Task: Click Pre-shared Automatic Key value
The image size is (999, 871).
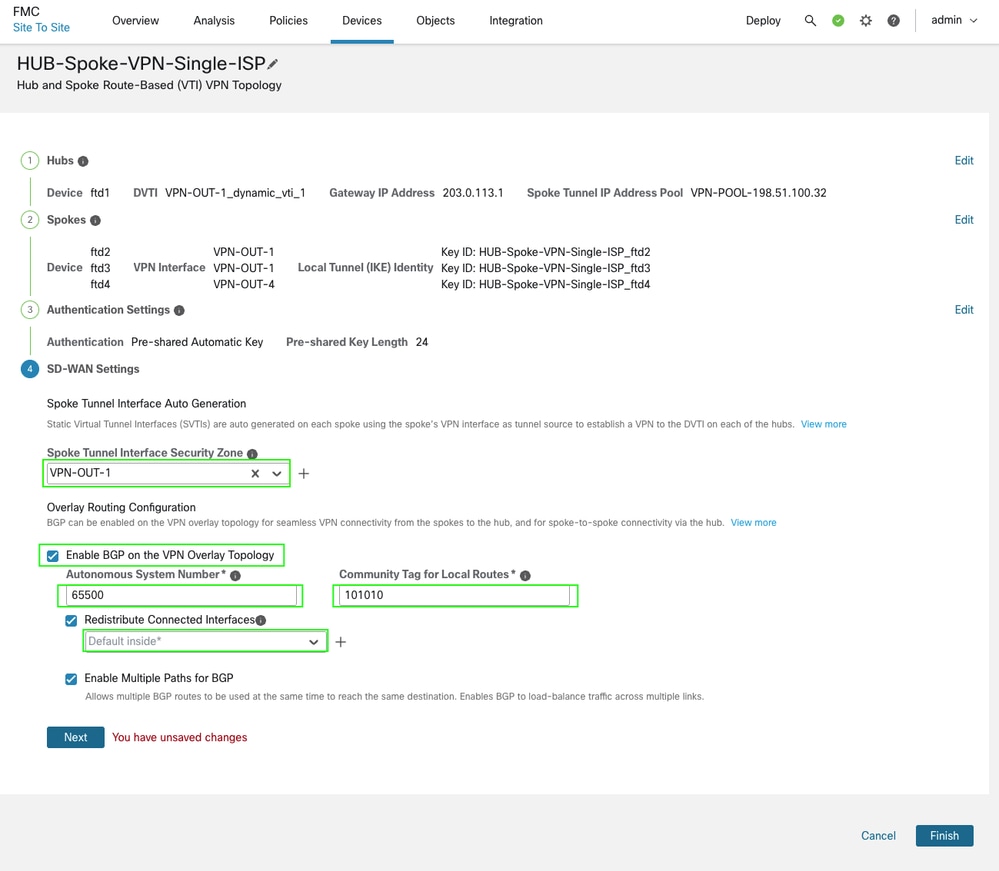Action: coord(197,342)
